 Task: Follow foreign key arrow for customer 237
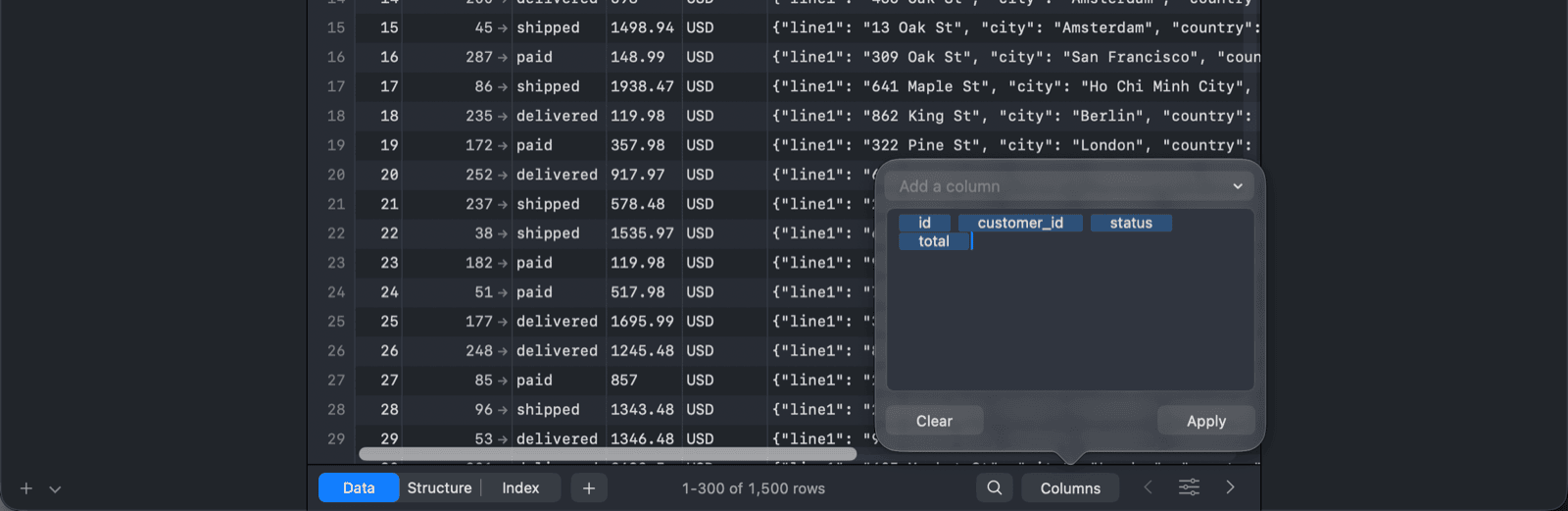[x=503, y=205]
